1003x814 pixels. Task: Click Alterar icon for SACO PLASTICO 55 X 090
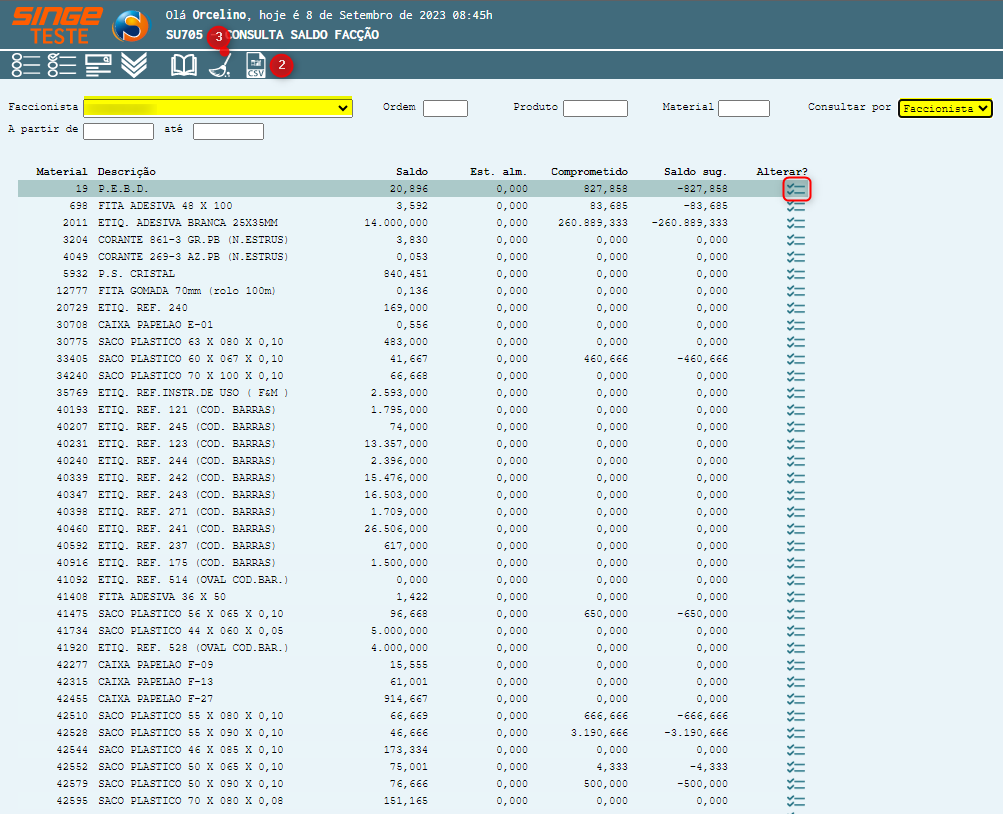[796, 733]
